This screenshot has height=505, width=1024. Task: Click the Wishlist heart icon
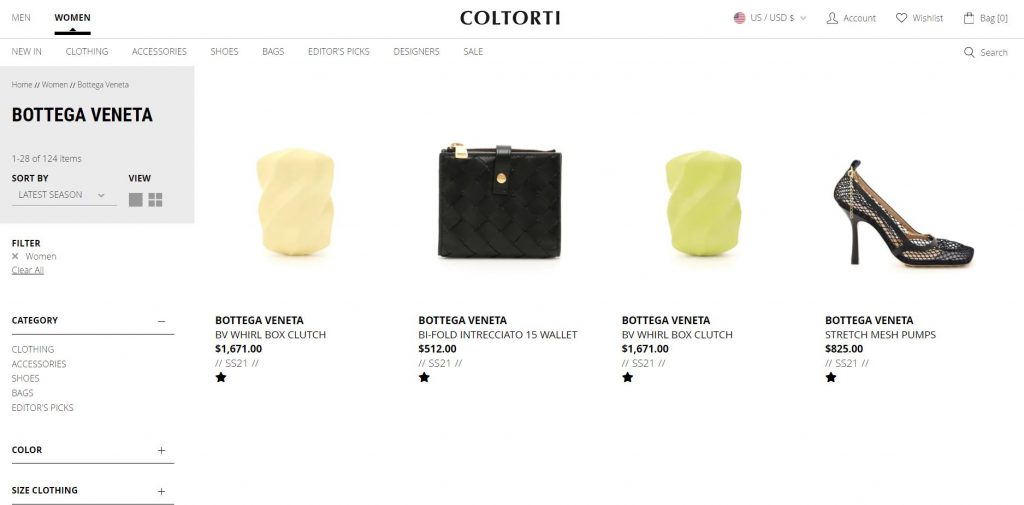click(901, 18)
